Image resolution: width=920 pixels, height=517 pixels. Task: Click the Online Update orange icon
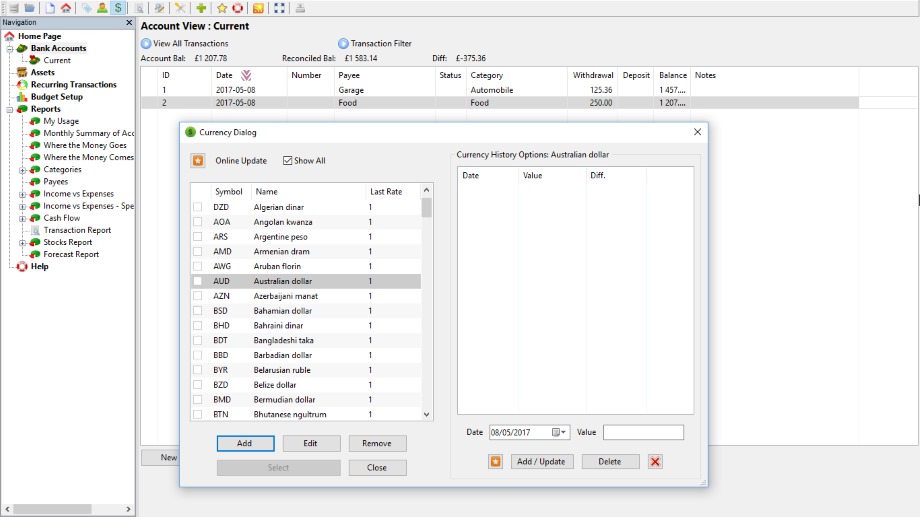(x=198, y=160)
